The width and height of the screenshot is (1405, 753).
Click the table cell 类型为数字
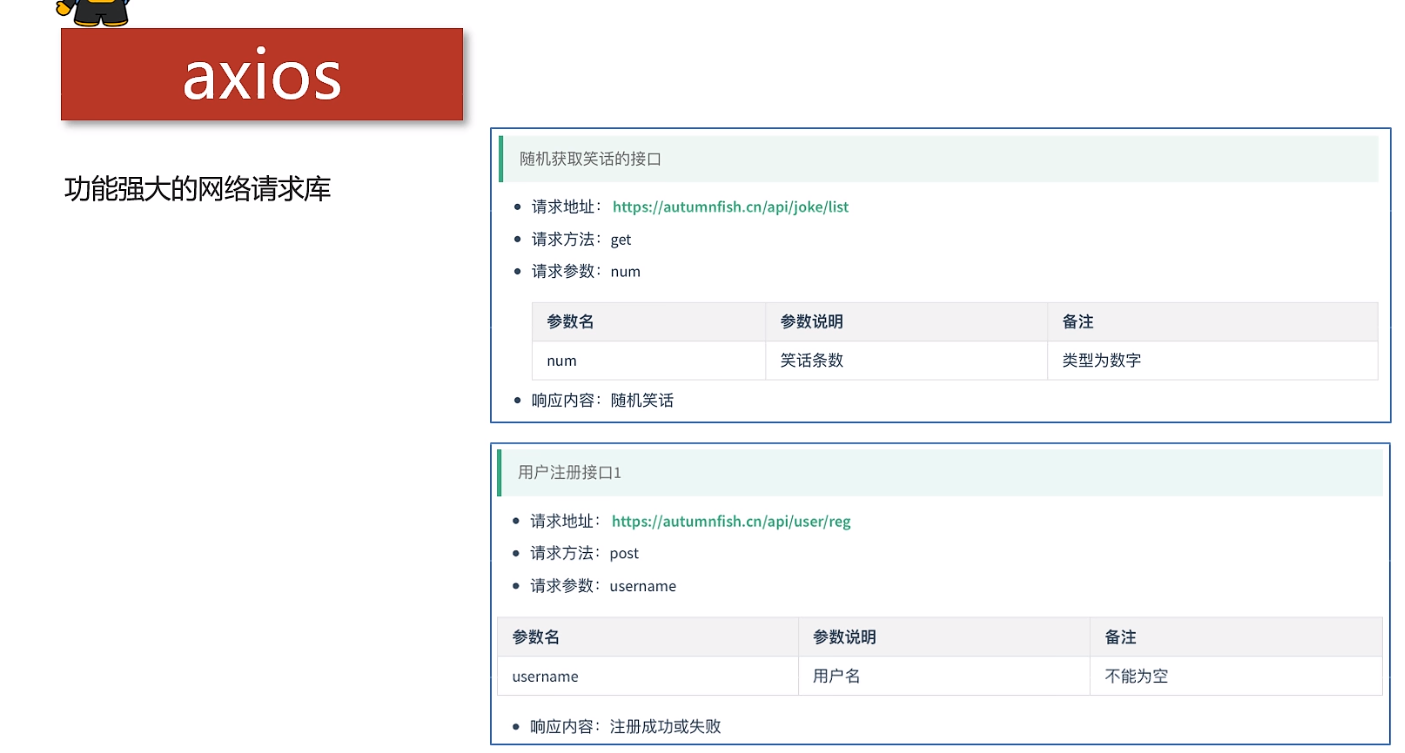[x=1213, y=360]
